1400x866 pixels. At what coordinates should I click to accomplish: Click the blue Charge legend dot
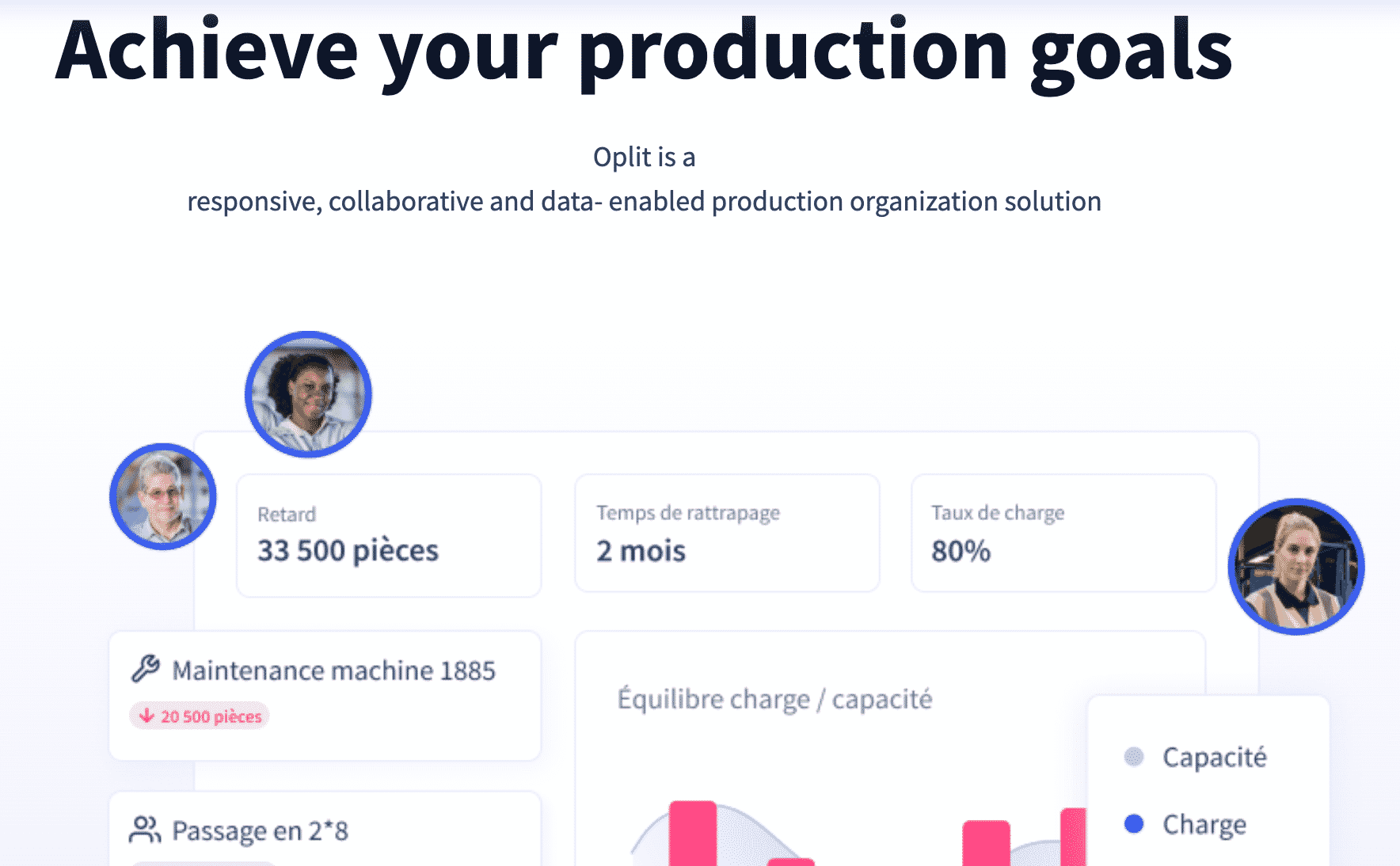pos(1134,824)
